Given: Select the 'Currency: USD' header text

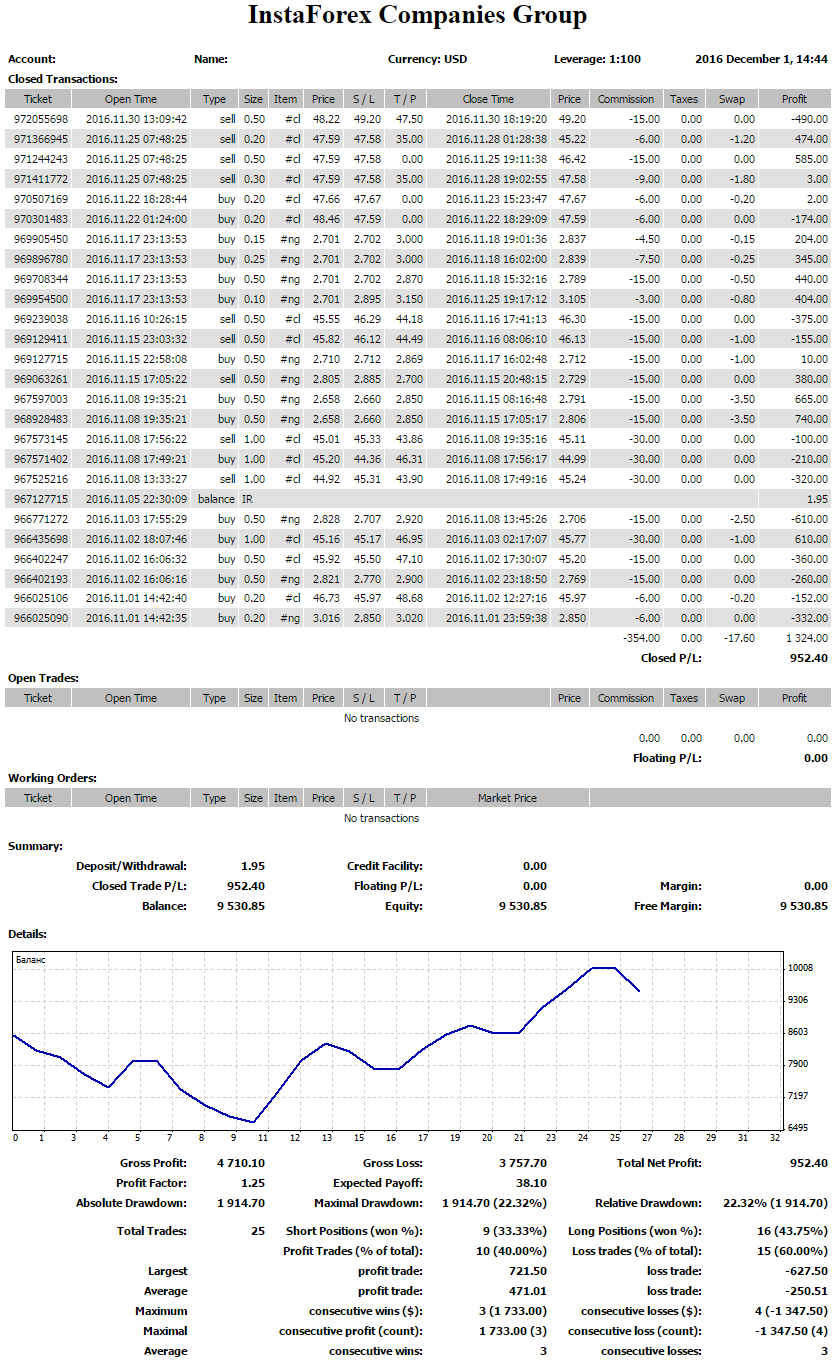Looking at the screenshot, I should [427, 59].
